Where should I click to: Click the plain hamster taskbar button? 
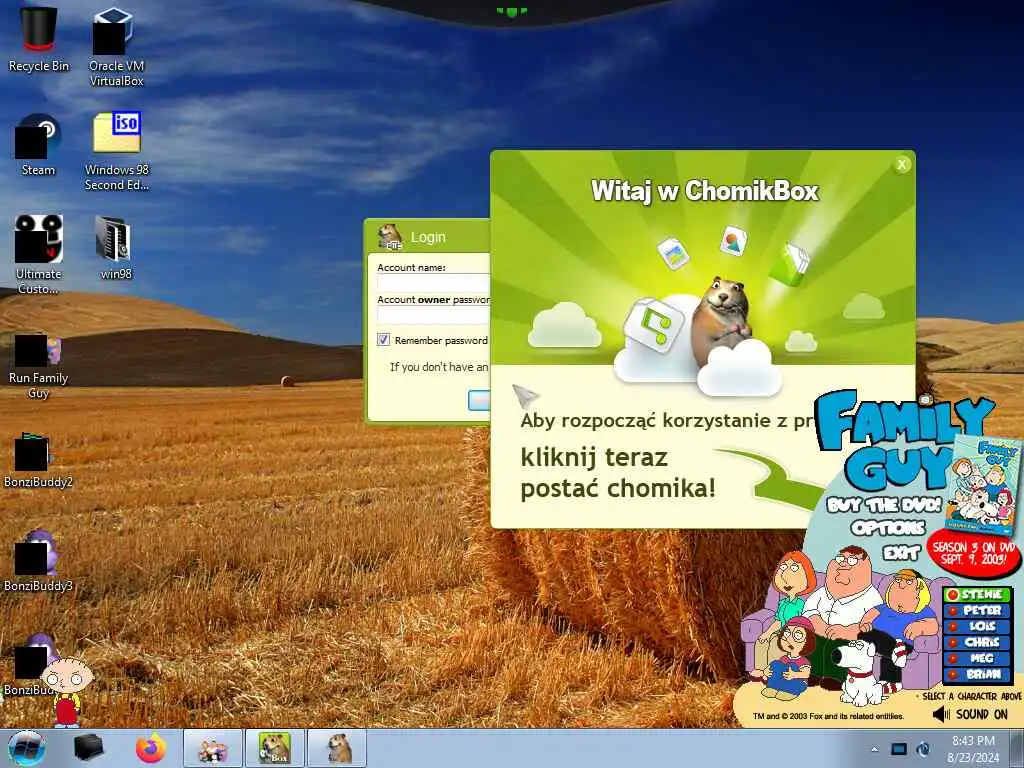click(x=336, y=748)
